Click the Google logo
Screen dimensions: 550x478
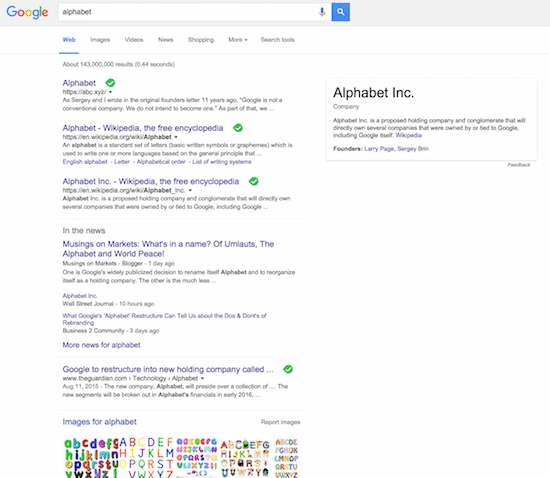pyautogui.click(x=27, y=12)
